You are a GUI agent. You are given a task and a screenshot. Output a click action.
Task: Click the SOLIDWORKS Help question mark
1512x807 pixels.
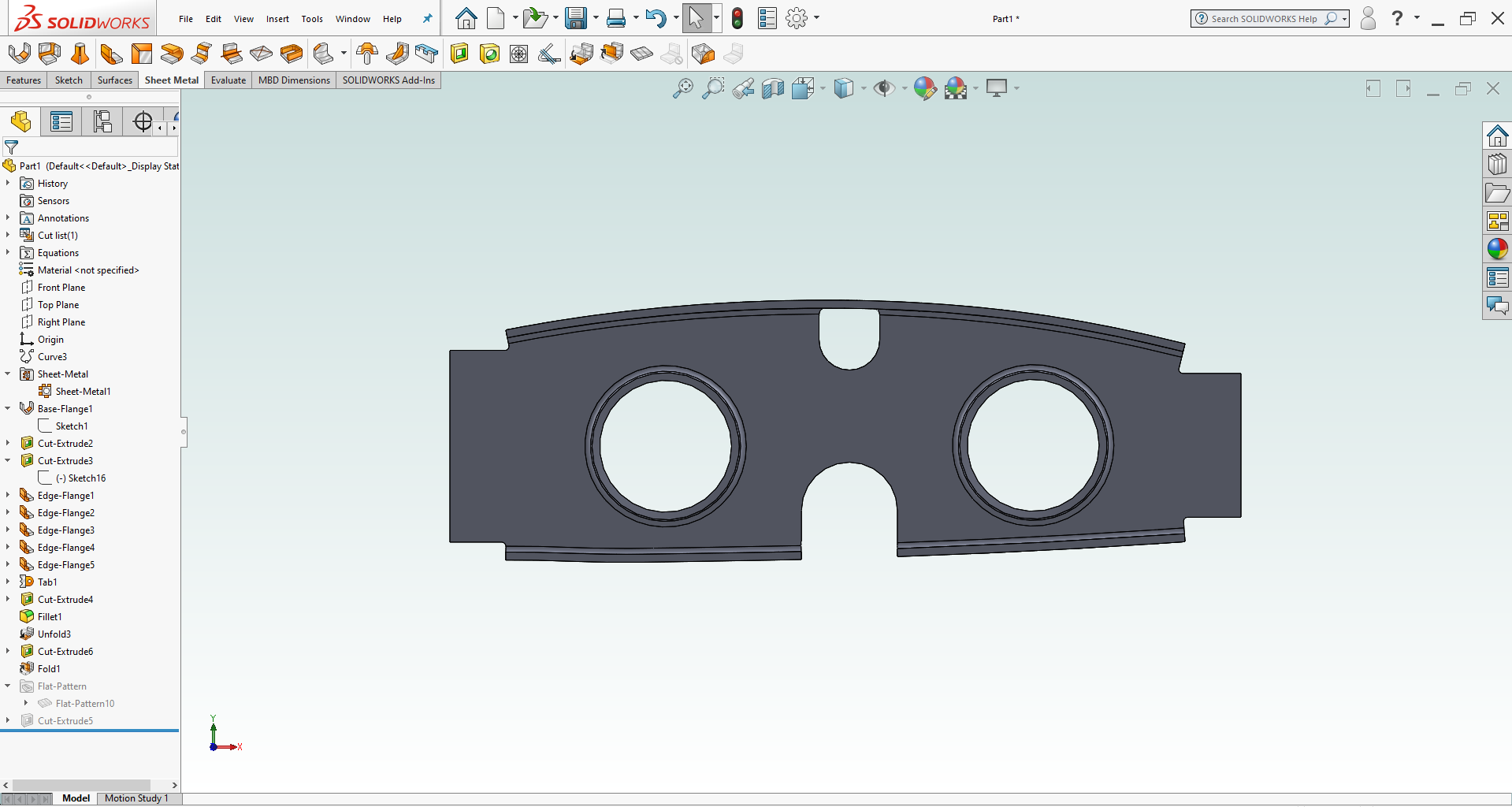pyautogui.click(x=1396, y=18)
